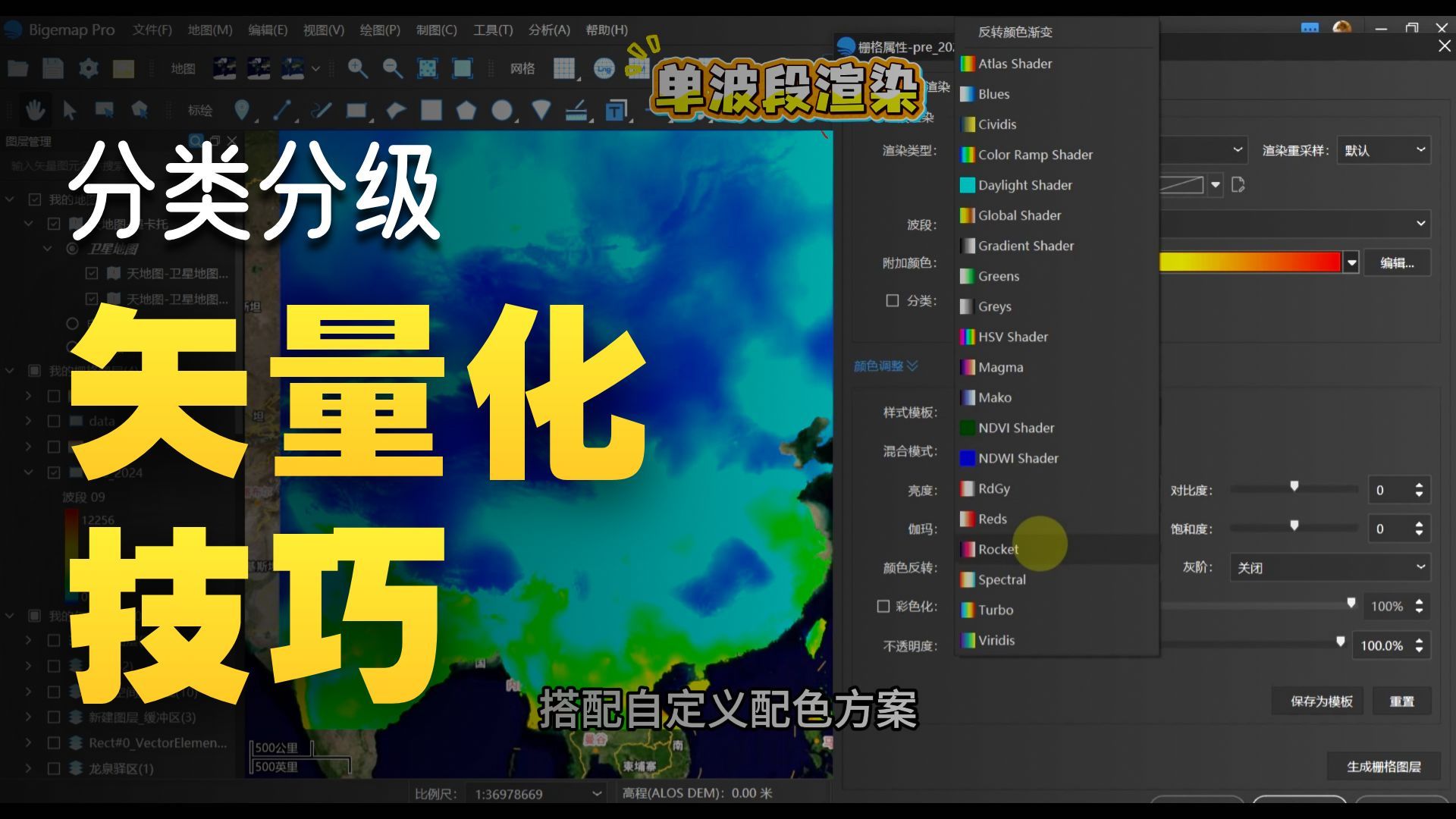Click the 不透明度 100.0% stepper arrows
Image resolution: width=1456 pixels, height=819 pixels.
(x=1419, y=645)
